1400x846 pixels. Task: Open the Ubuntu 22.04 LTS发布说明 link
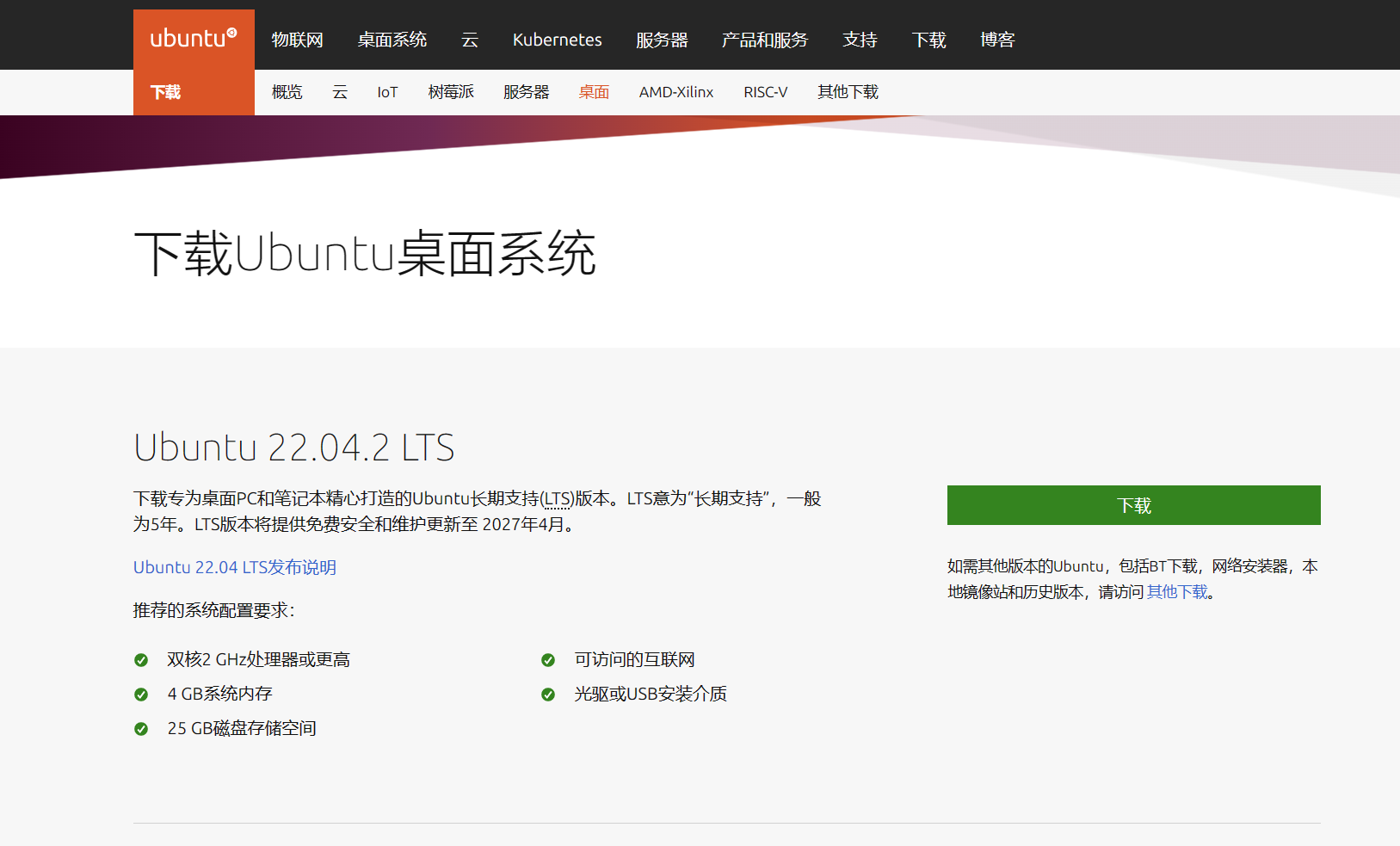coord(234,567)
